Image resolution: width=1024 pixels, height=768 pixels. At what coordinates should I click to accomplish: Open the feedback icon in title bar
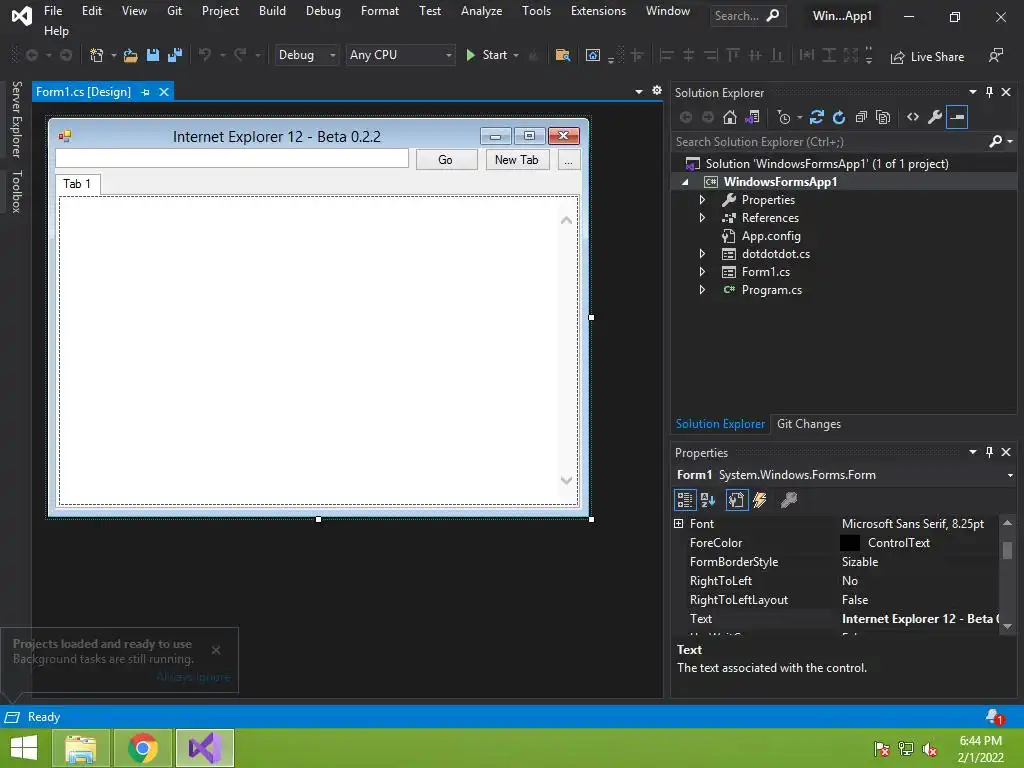[996, 56]
